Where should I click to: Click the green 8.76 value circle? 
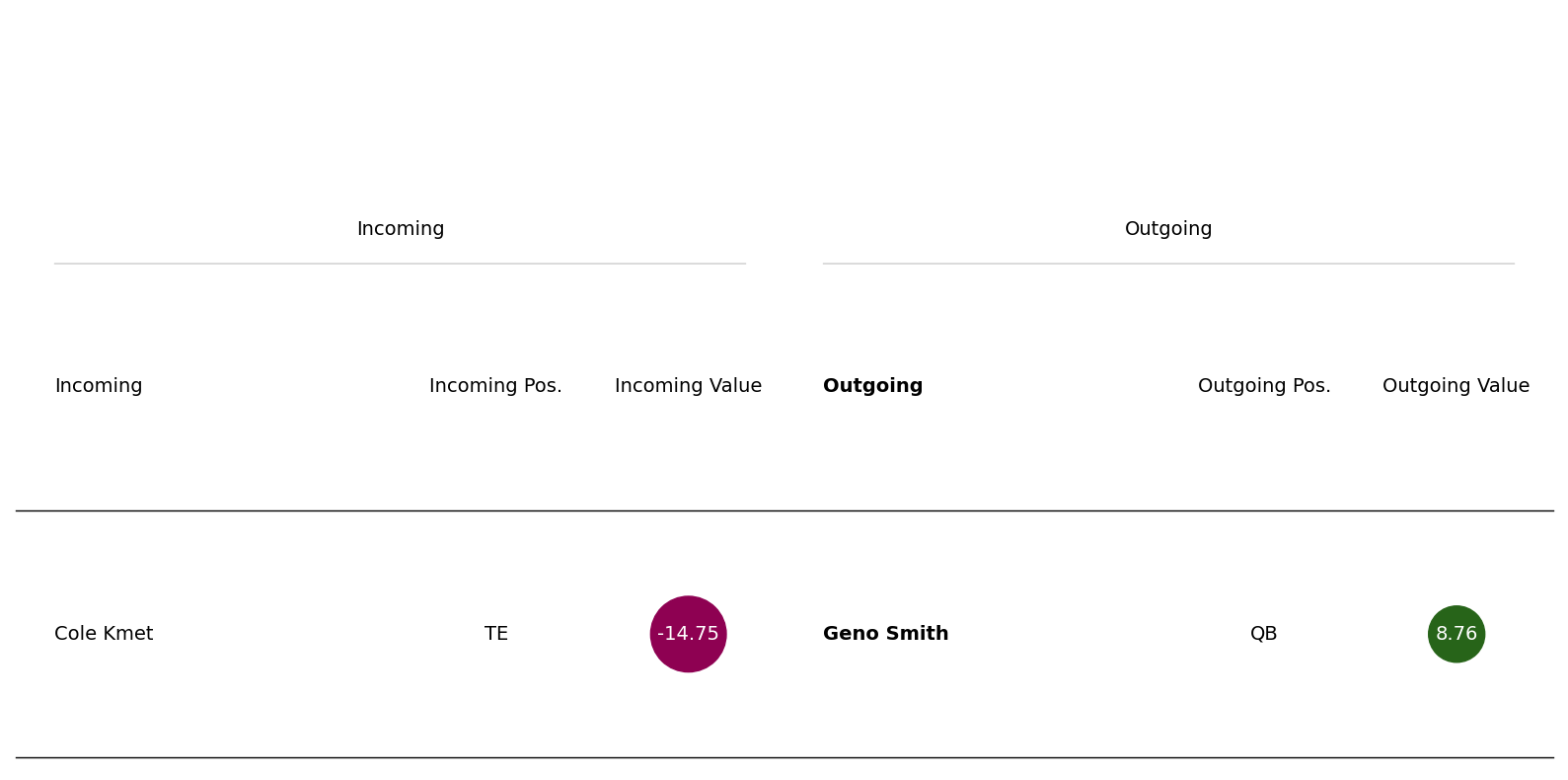coord(1456,634)
